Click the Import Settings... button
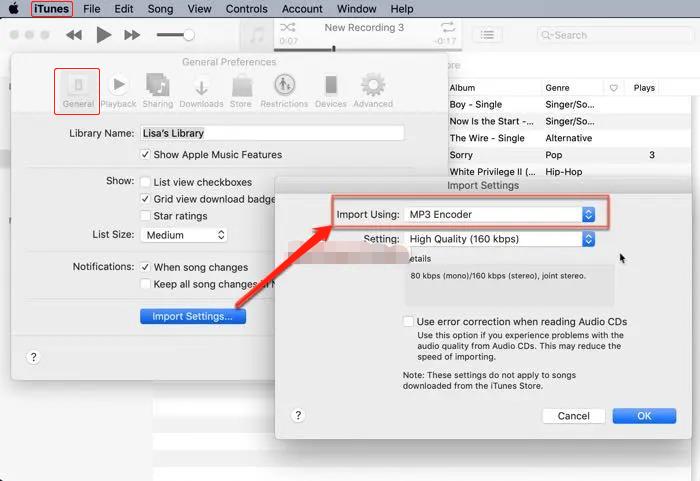700x481 pixels. pyautogui.click(x=192, y=316)
